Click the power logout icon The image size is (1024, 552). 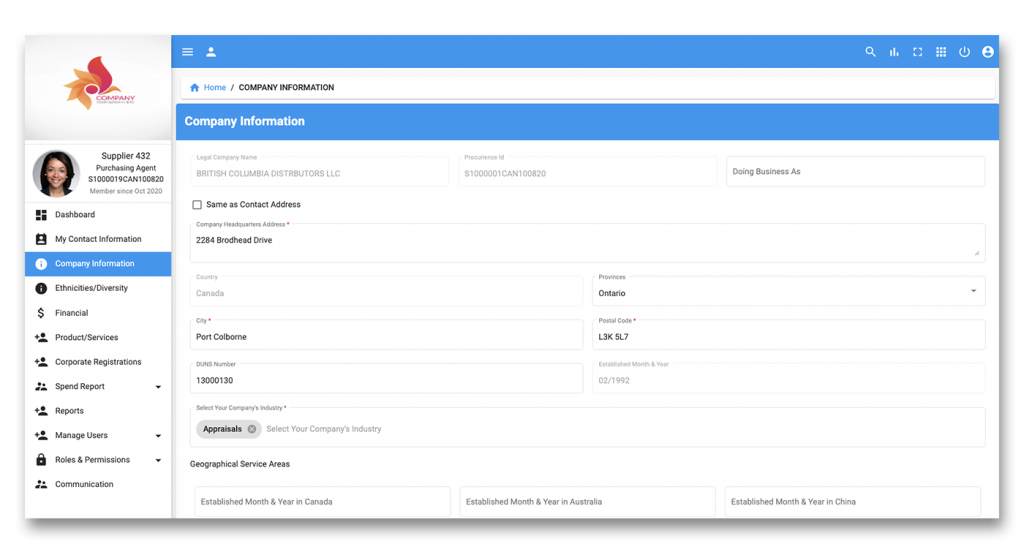tap(964, 52)
